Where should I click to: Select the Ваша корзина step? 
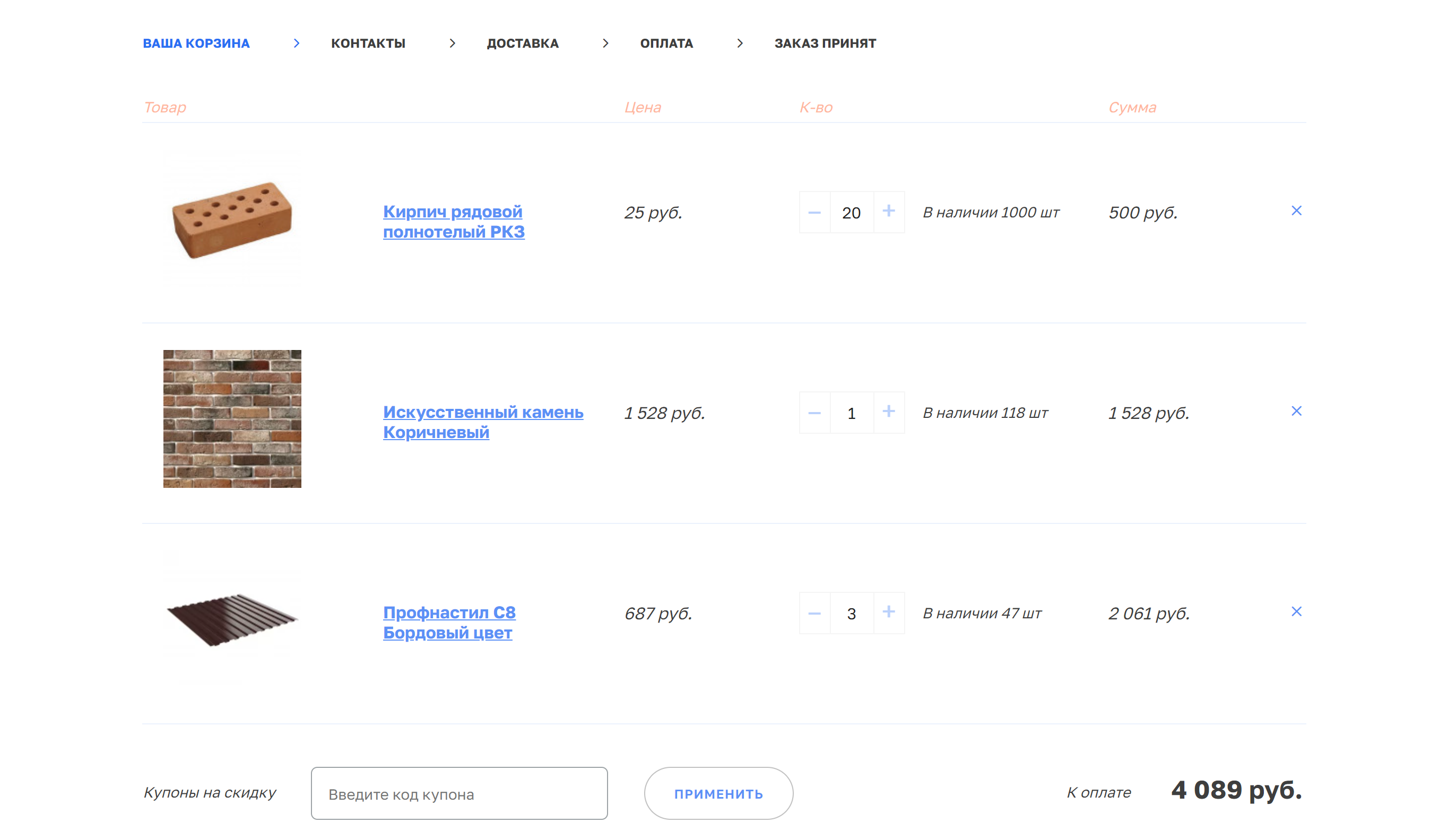[196, 43]
